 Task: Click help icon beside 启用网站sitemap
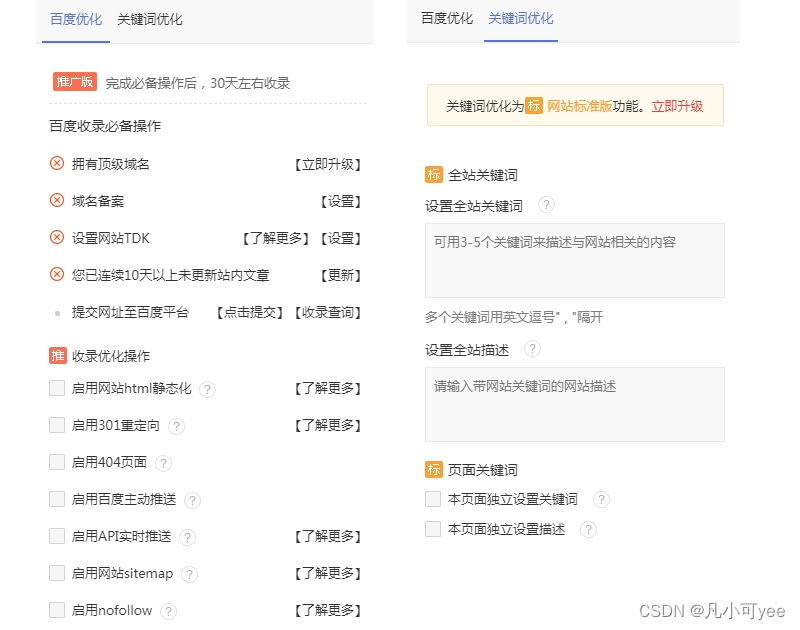tap(189, 574)
